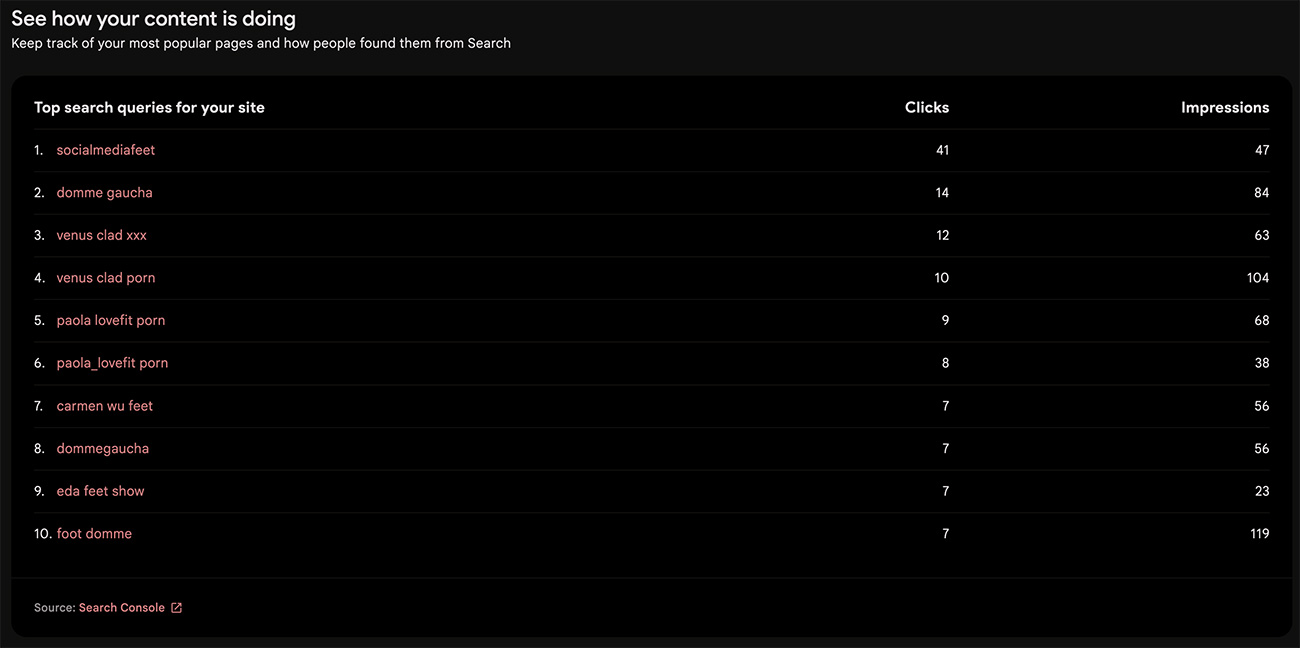Open the paola_lovefit underscore query link
This screenshot has height=648, width=1300.
coord(112,364)
